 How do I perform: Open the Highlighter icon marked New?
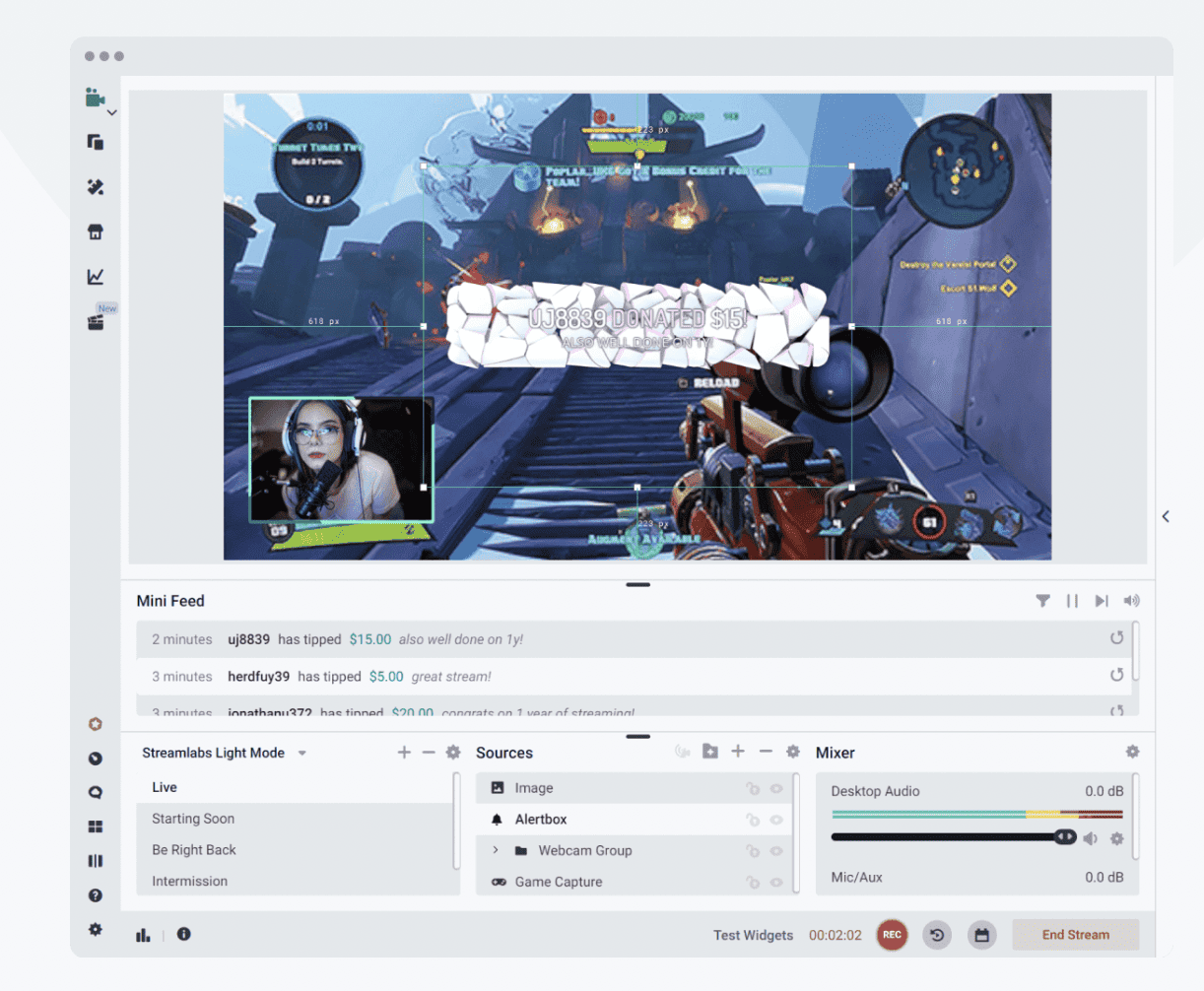pos(96,322)
